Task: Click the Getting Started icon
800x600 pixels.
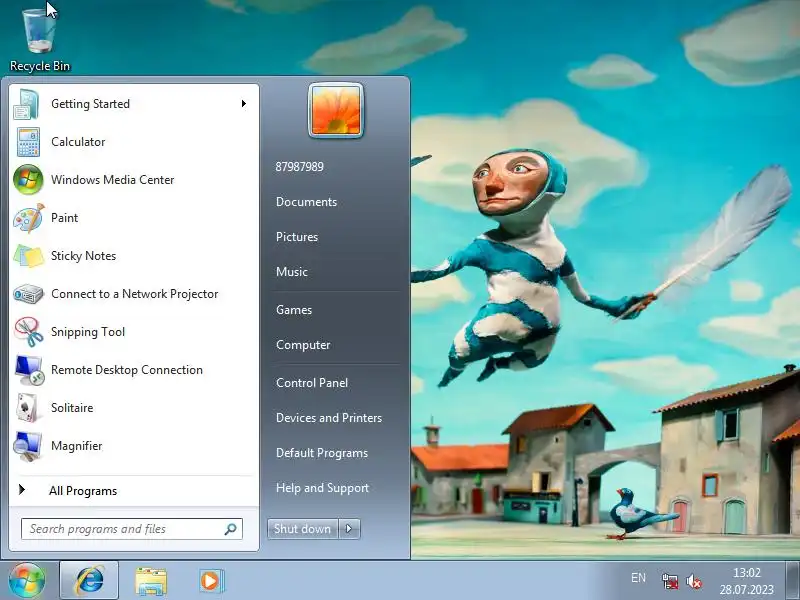Action: click(x=27, y=104)
